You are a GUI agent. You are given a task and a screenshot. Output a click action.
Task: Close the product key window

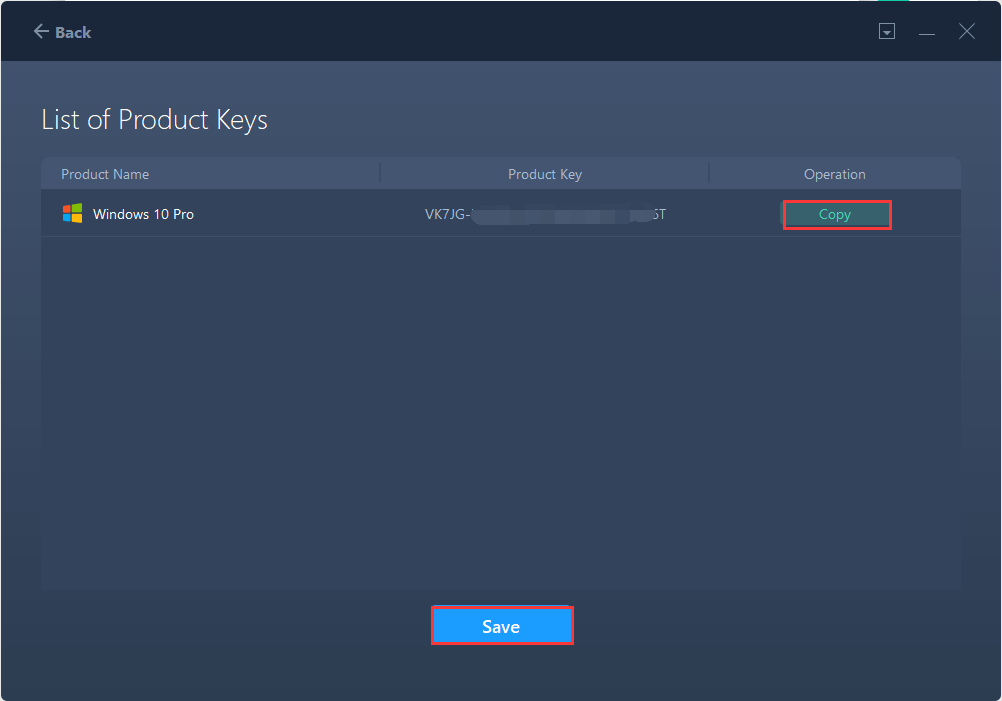(x=967, y=32)
